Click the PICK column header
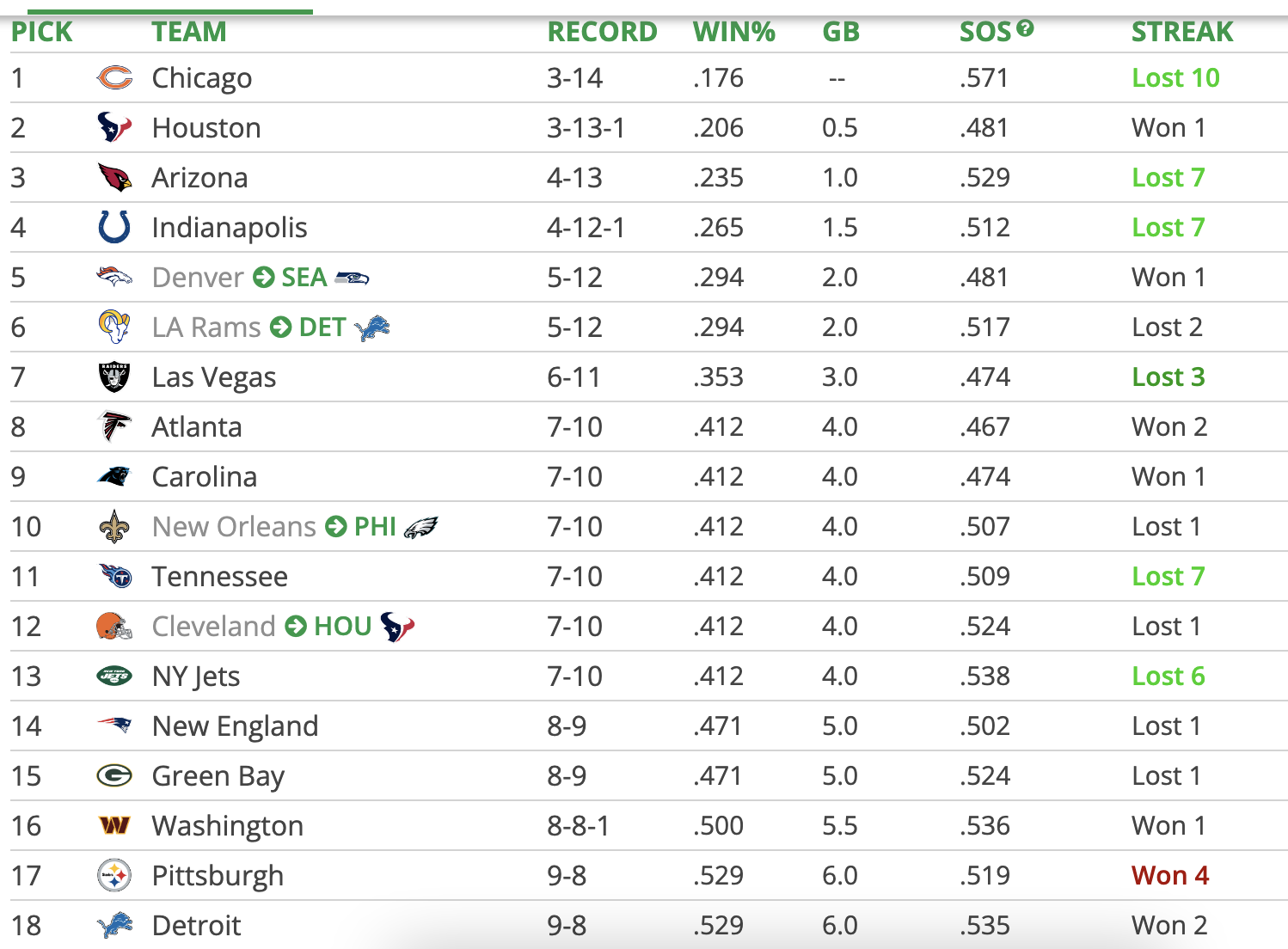 click(42, 32)
